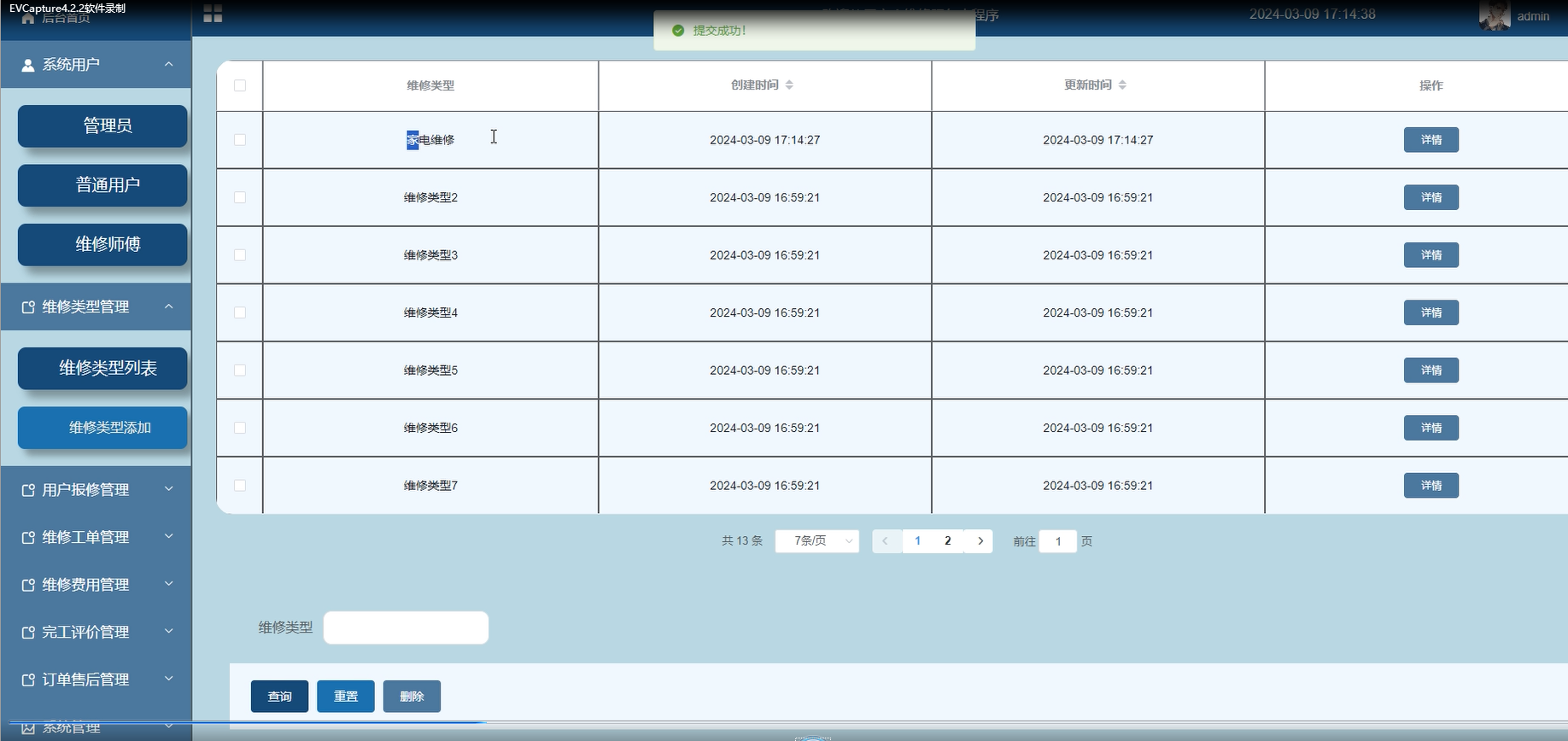Viewport: 1568px width, 741px height.
Task: Go to page 2 in pagination
Action: click(x=947, y=541)
